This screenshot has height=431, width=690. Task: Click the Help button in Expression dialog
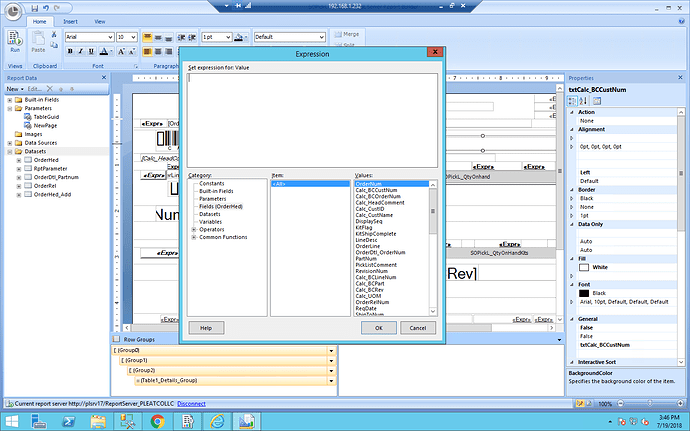click(206, 328)
